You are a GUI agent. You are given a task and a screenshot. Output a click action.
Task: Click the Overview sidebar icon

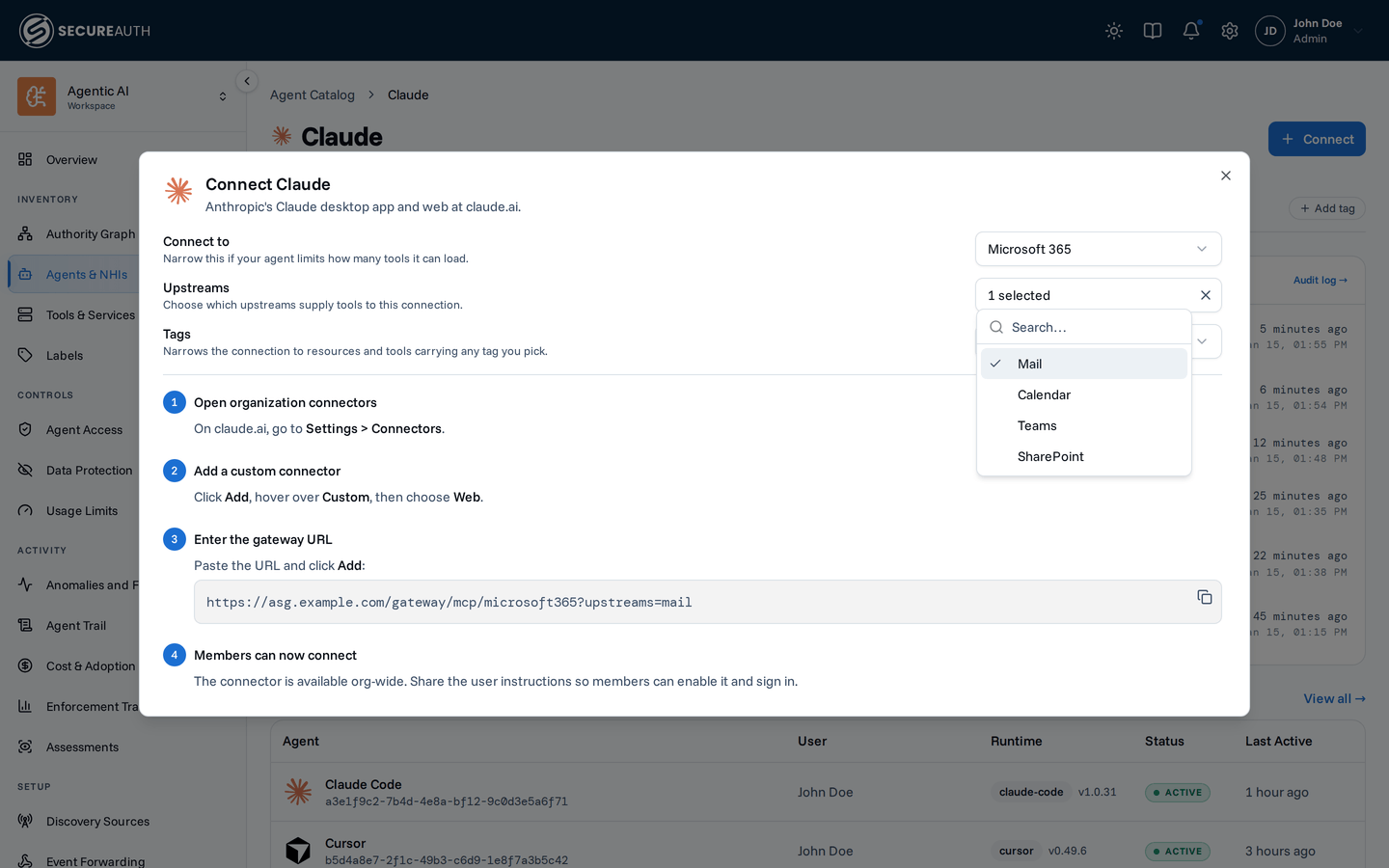point(25,159)
